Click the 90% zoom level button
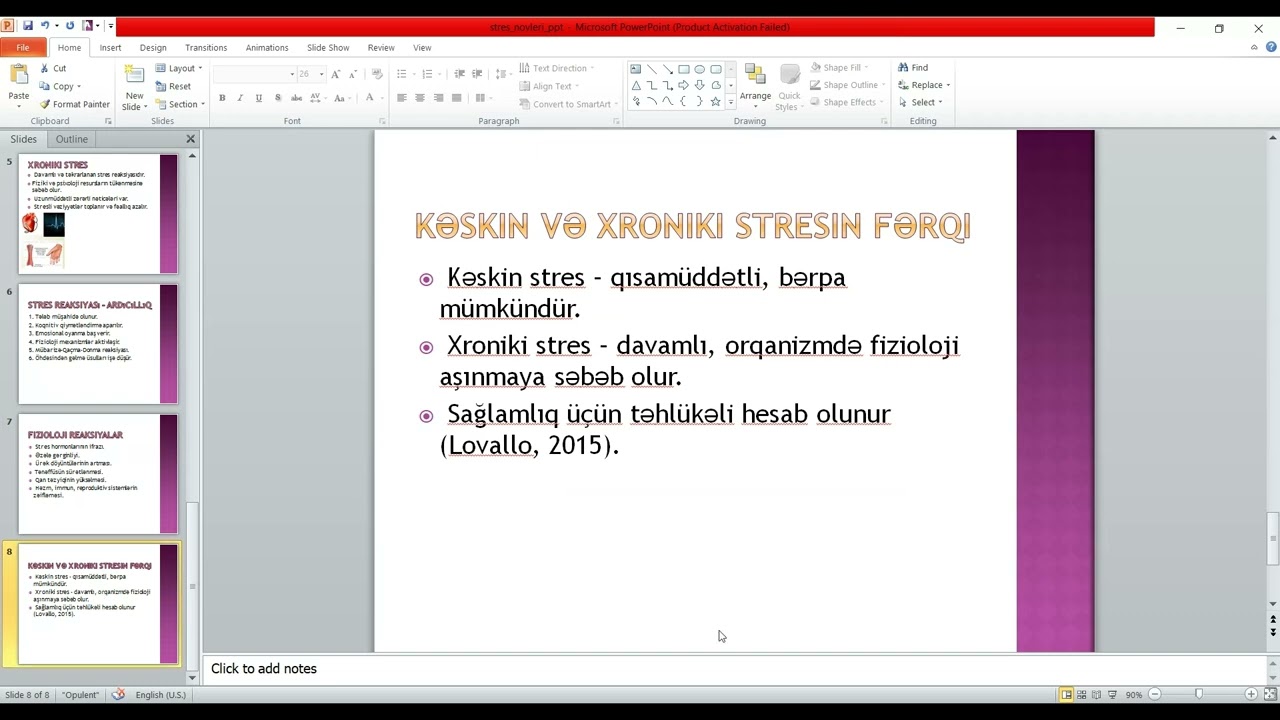The height and width of the screenshot is (720, 1280). [1134, 695]
